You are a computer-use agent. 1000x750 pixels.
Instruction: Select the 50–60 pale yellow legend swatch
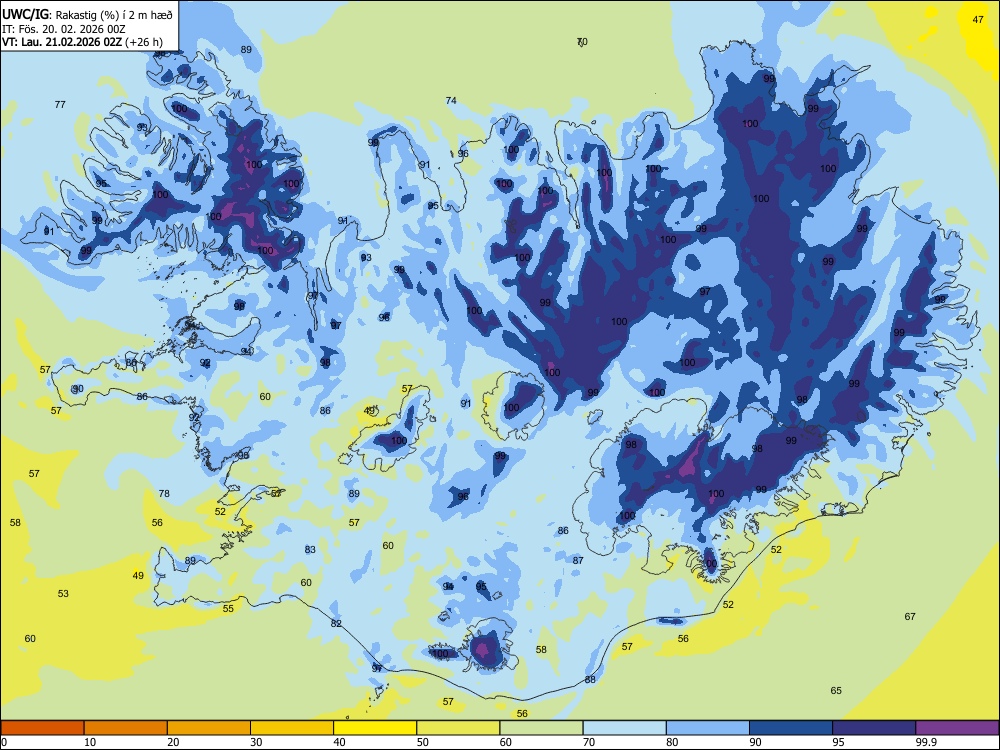(x=458, y=728)
